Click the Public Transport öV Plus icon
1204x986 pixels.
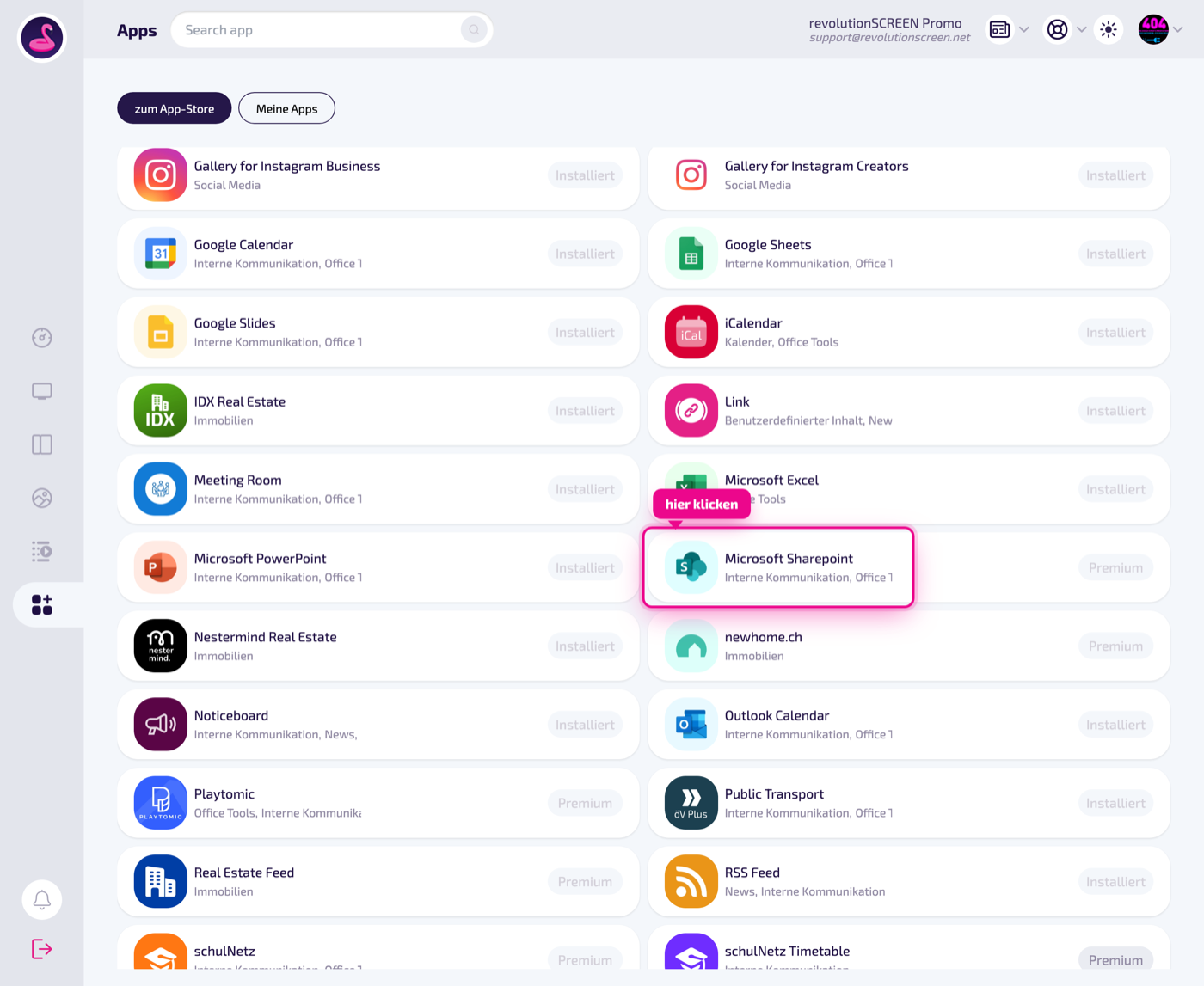[x=691, y=803]
